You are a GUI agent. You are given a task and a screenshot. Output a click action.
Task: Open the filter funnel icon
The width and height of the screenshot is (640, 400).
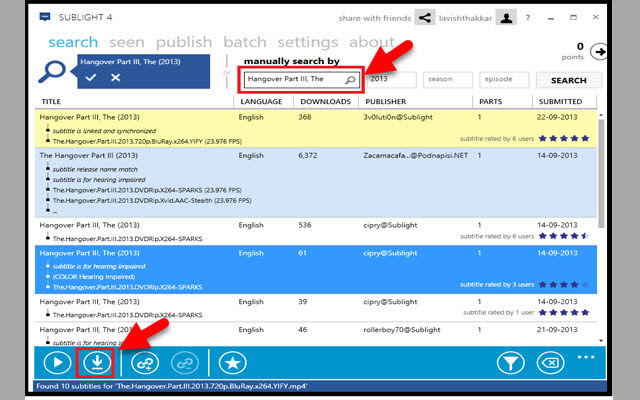[x=511, y=362]
